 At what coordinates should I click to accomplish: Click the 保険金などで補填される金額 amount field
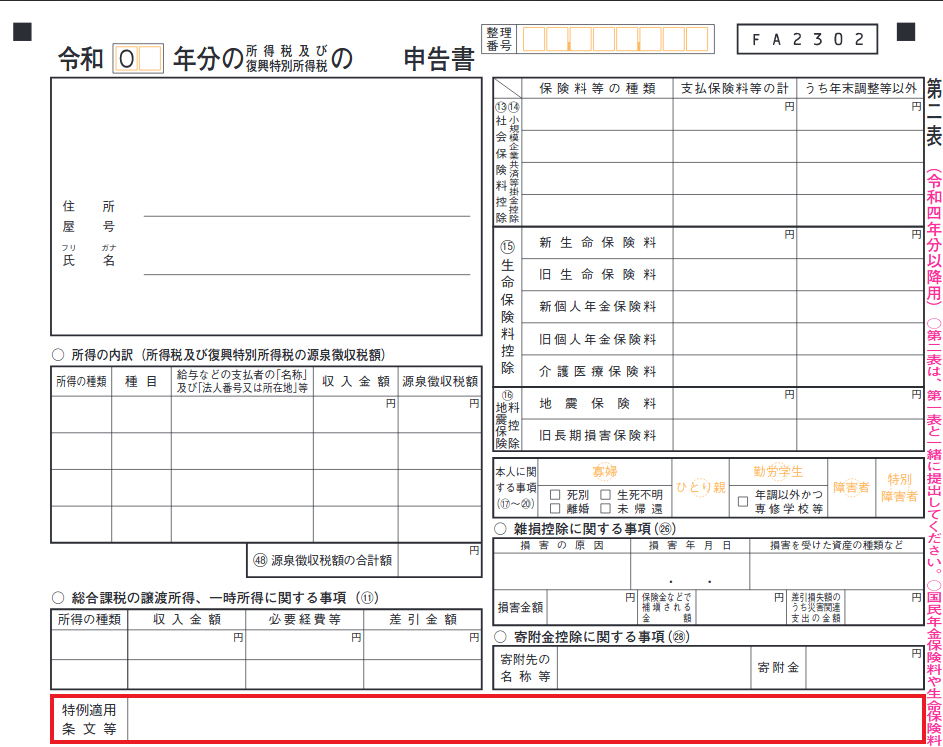tap(740, 607)
